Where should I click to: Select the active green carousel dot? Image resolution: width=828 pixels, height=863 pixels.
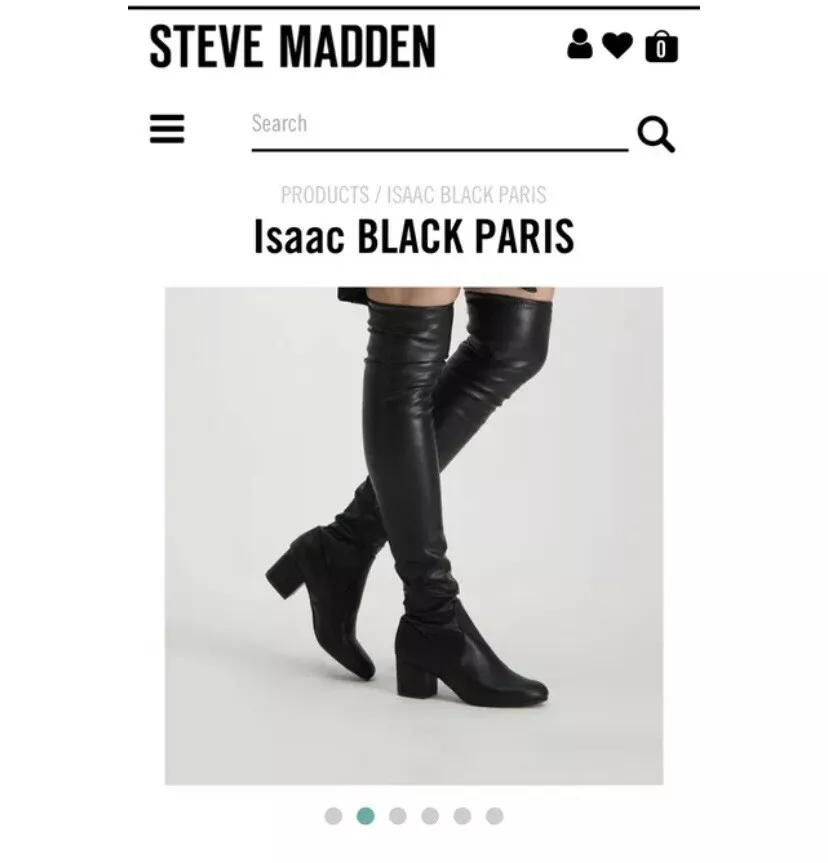(366, 816)
